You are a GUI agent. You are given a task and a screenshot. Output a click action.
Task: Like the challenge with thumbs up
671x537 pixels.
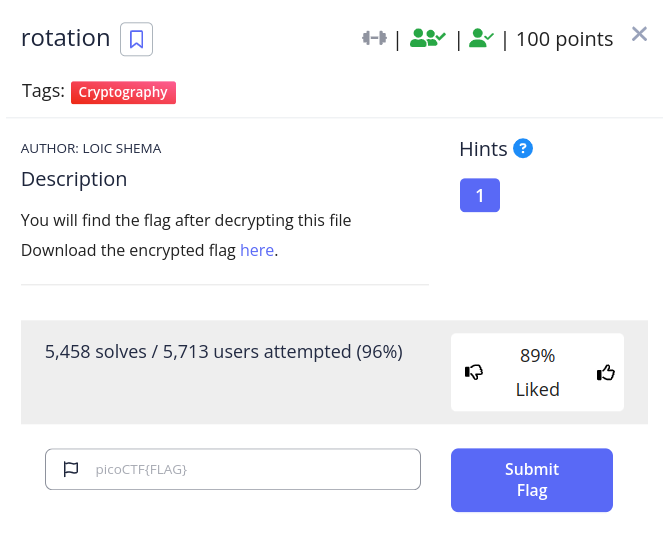coord(606,372)
